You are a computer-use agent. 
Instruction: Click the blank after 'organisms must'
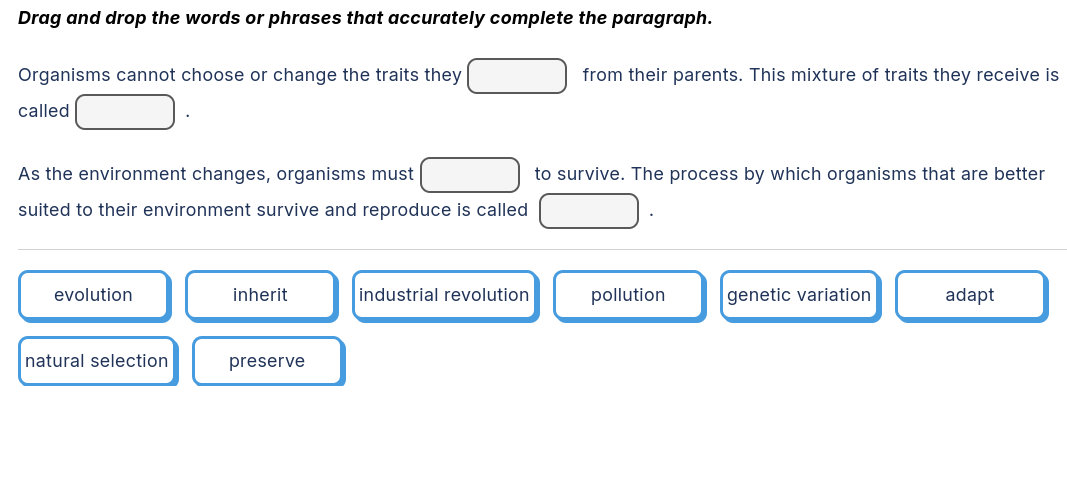coord(470,175)
